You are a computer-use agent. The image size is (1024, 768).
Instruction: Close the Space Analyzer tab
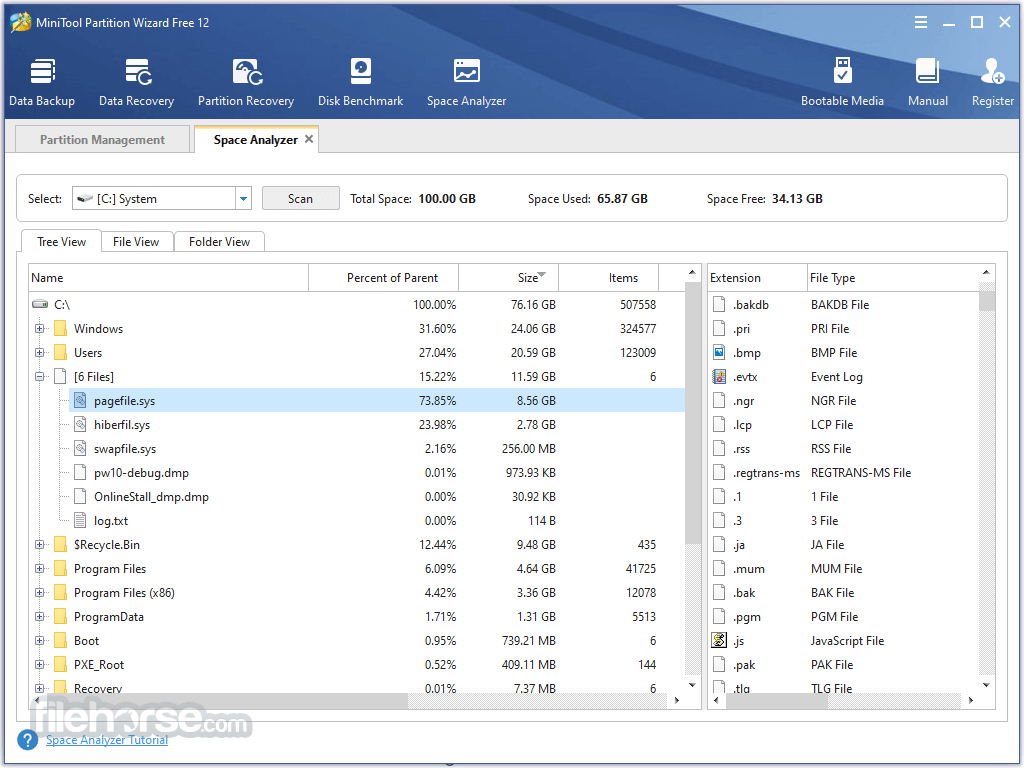click(x=309, y=139)
